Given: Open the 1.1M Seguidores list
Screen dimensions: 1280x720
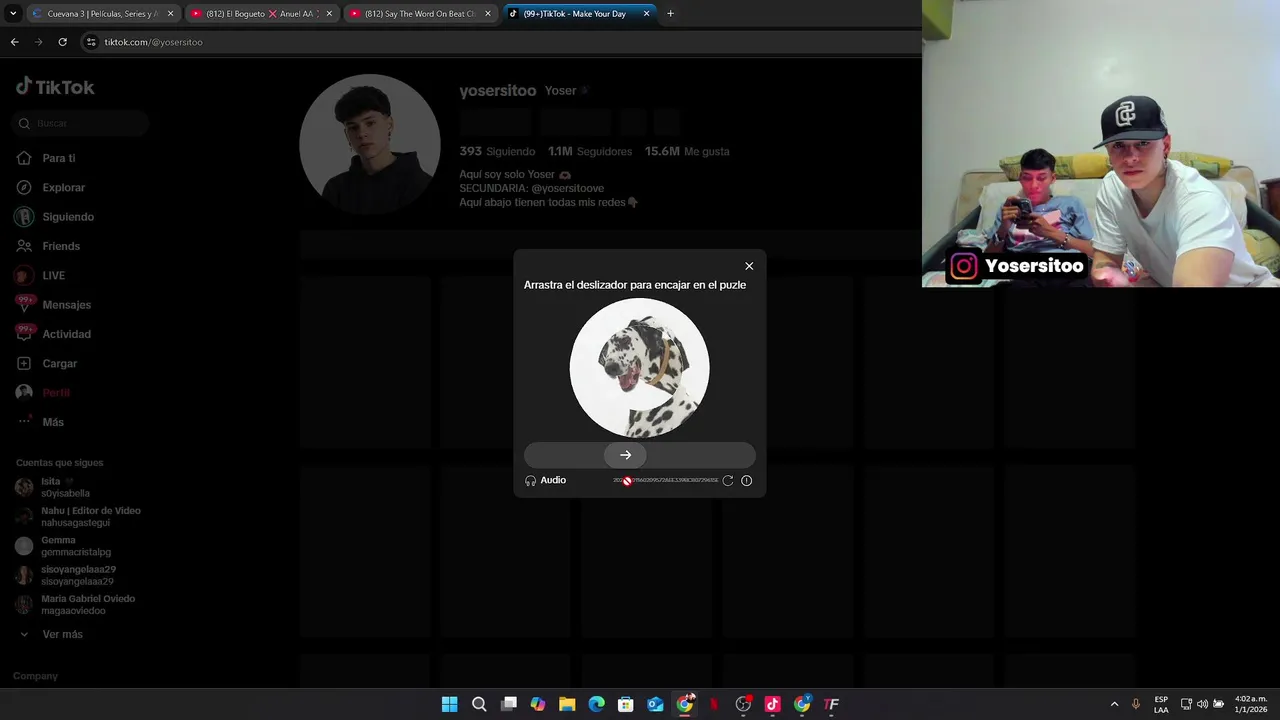Looking at the screenshot, I should [x=590, y=151].
